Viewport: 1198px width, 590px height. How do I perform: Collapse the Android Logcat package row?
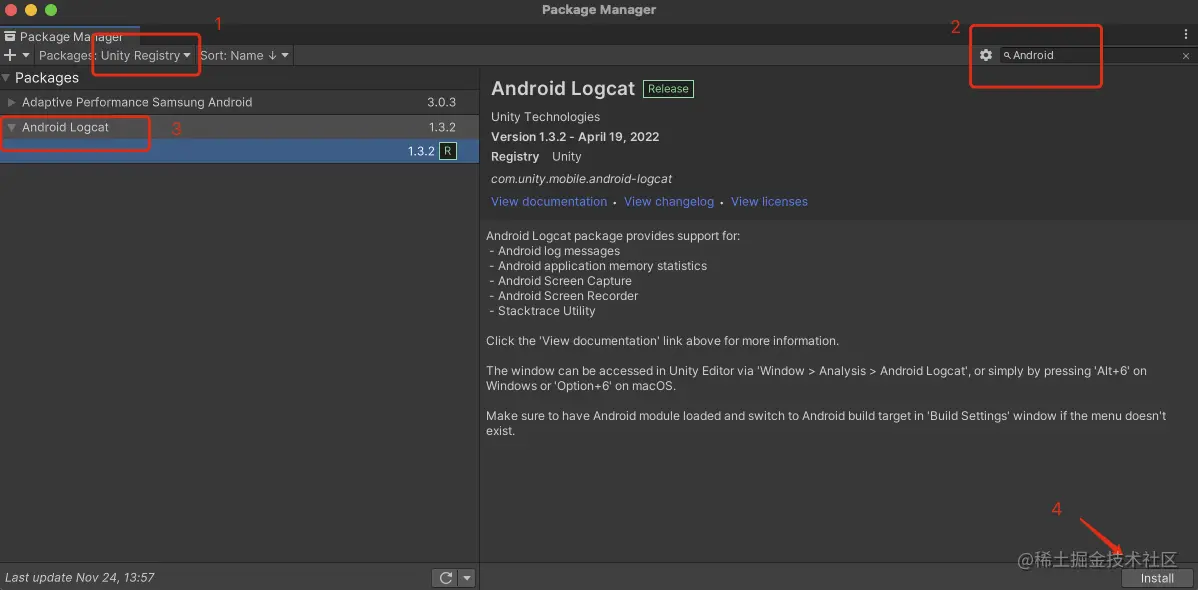coord(11,128)
